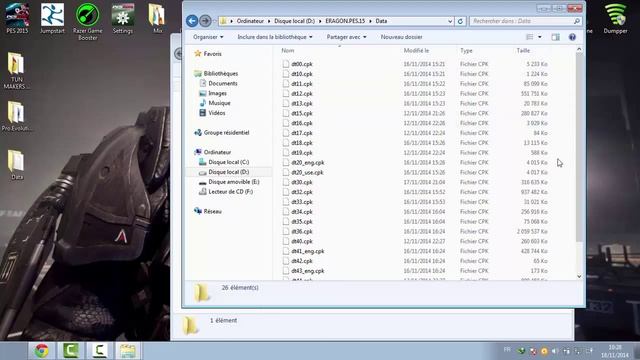Open the Partager avec dropdown
Screen dimensions: 640x360
point(346,37)
